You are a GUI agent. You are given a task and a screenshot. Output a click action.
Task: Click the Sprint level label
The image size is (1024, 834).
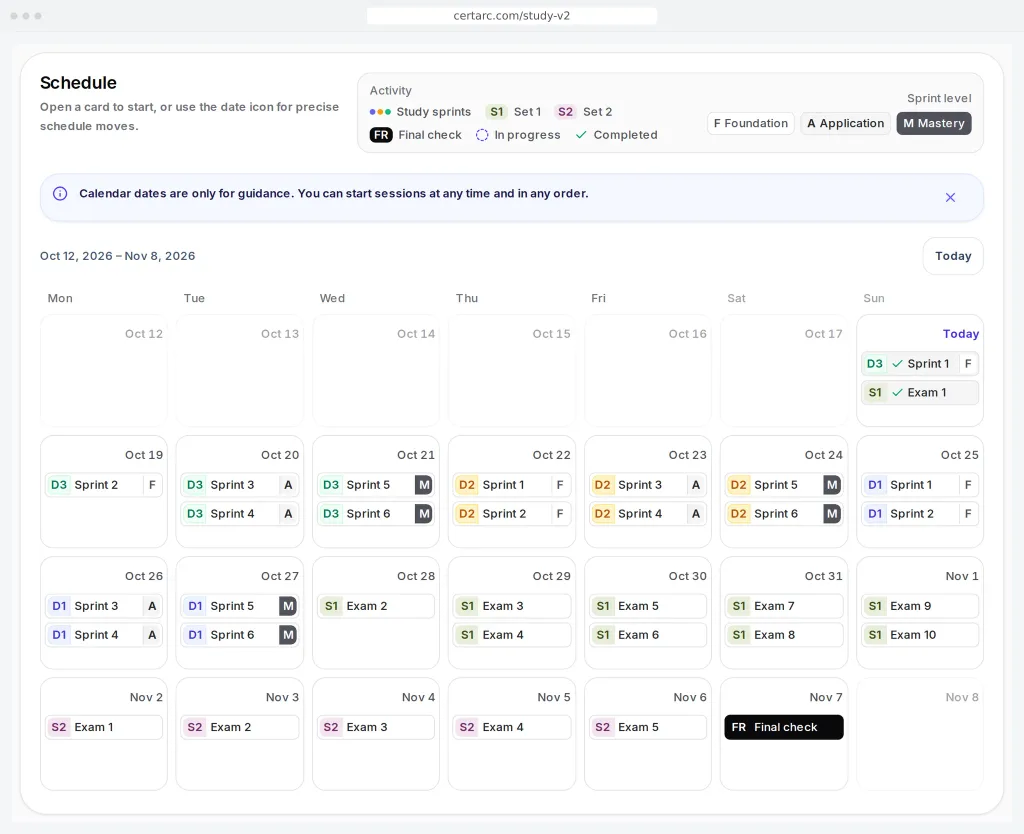(939, 98)
